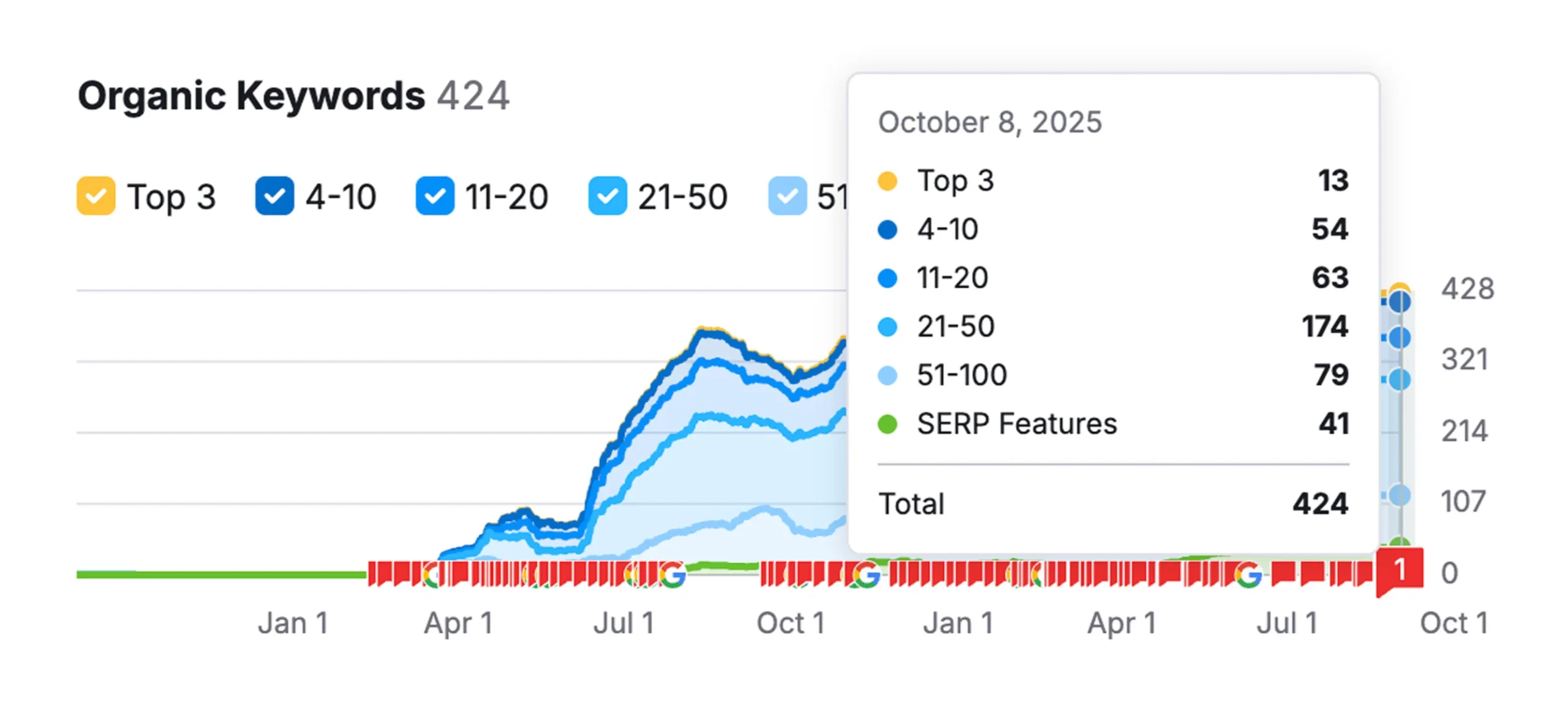Hide the 51-100 series via its checkbox

[x=787, y=196]
